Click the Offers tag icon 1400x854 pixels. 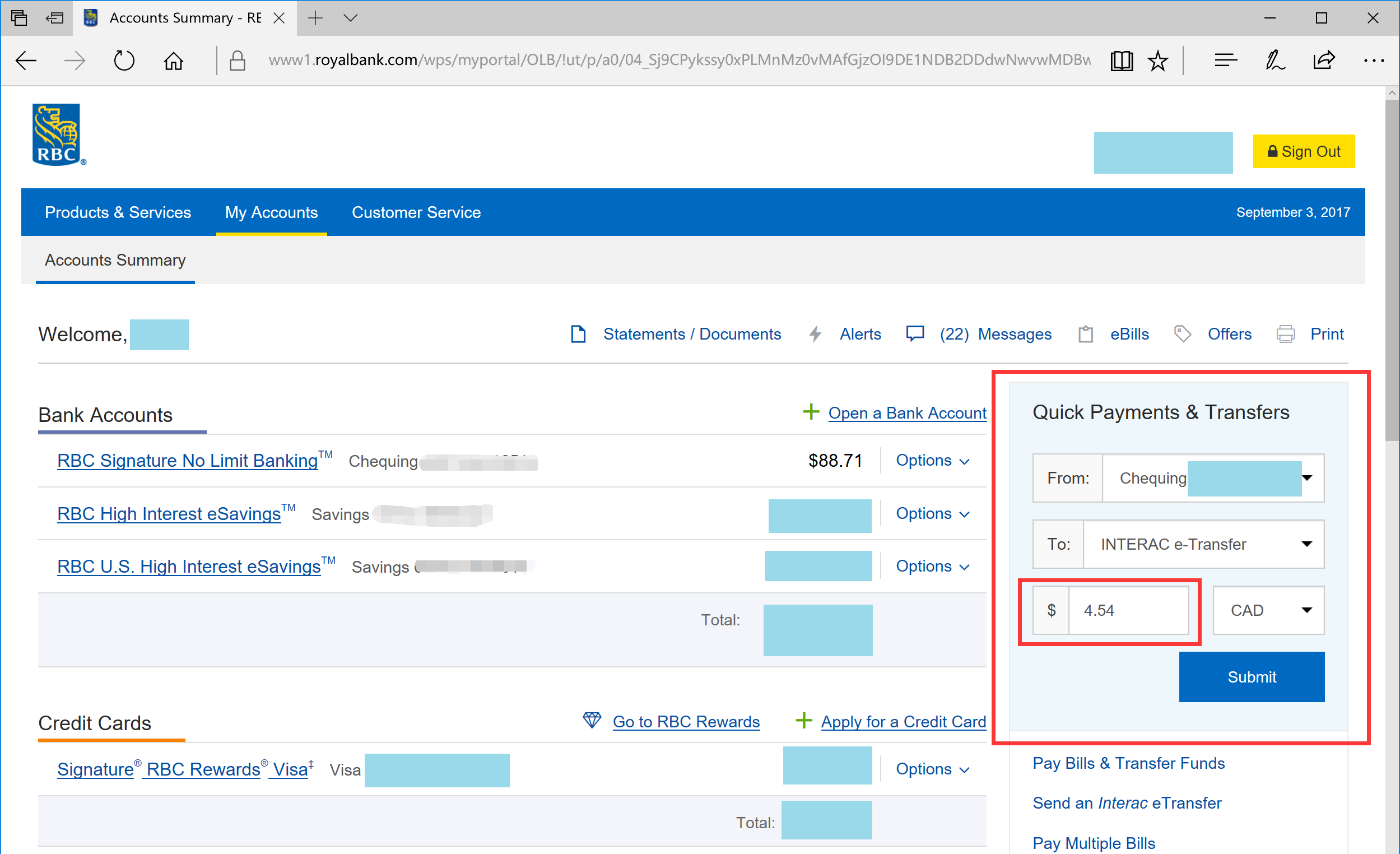1183,334
